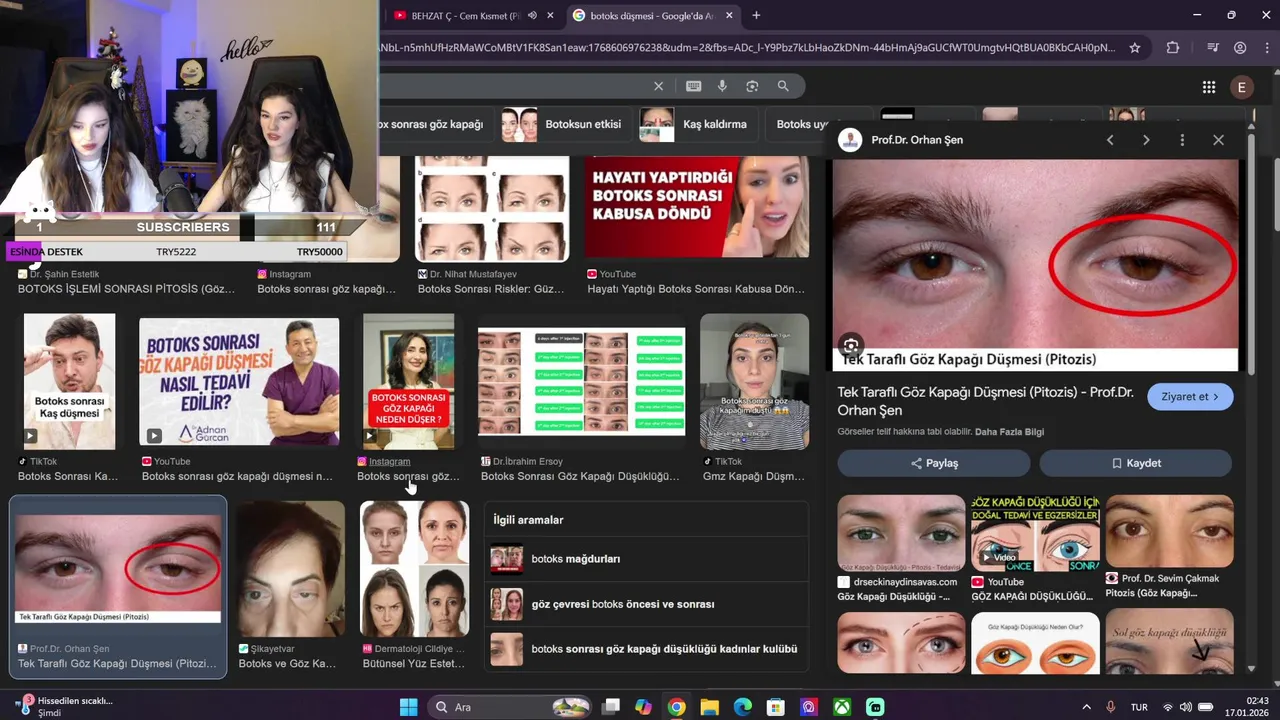Open the Şikayetvar Botoks ve Göz image
This screenshot has width=1280, height=720.
pos(291,569)
